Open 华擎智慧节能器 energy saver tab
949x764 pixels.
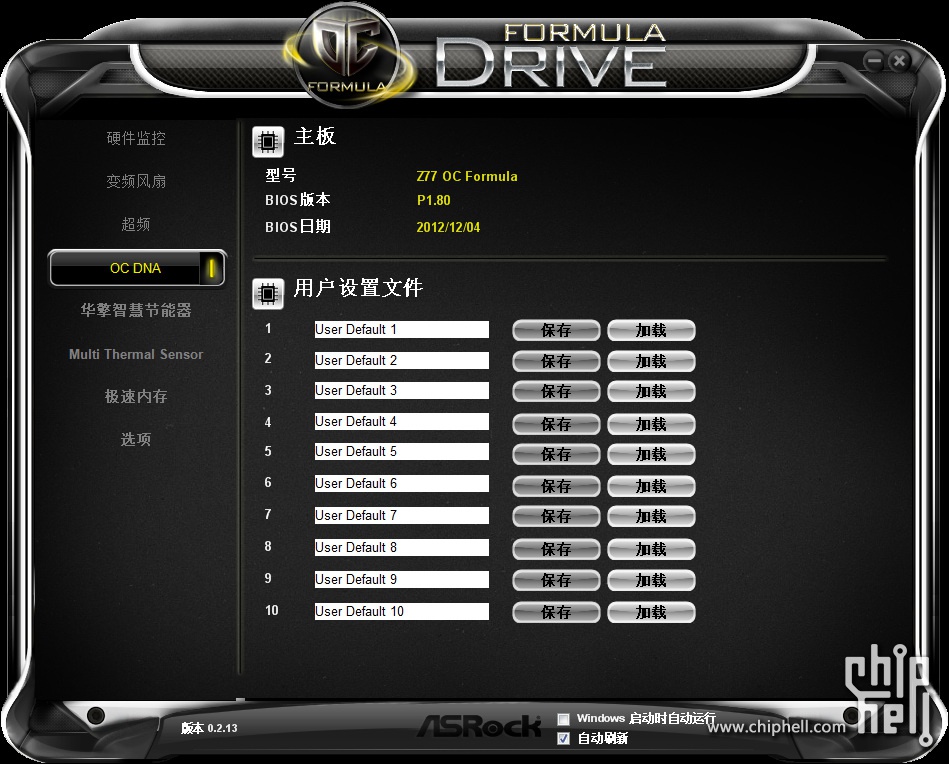pos(136,311)
